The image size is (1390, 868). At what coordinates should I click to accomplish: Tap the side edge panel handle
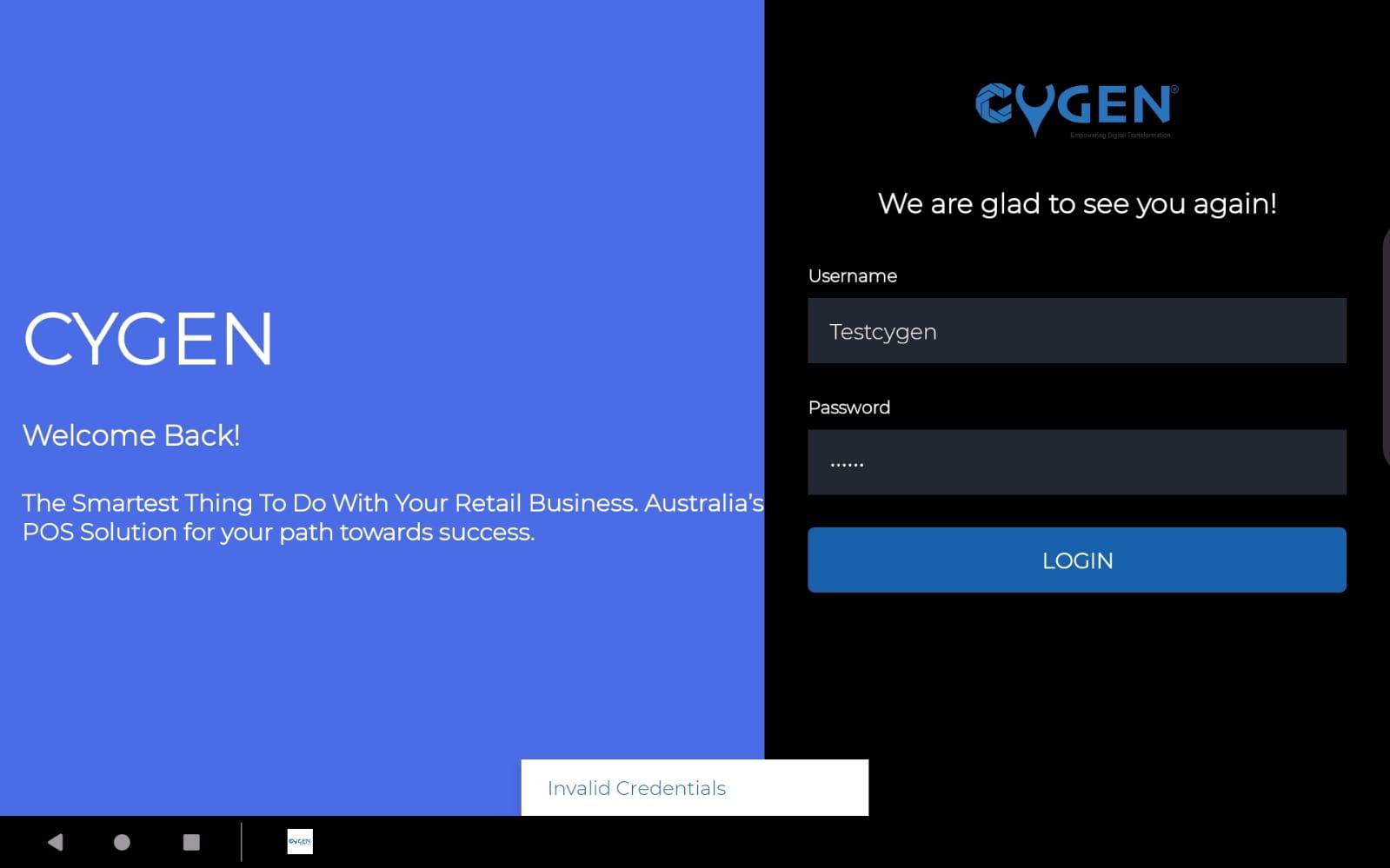point(1386,346)
